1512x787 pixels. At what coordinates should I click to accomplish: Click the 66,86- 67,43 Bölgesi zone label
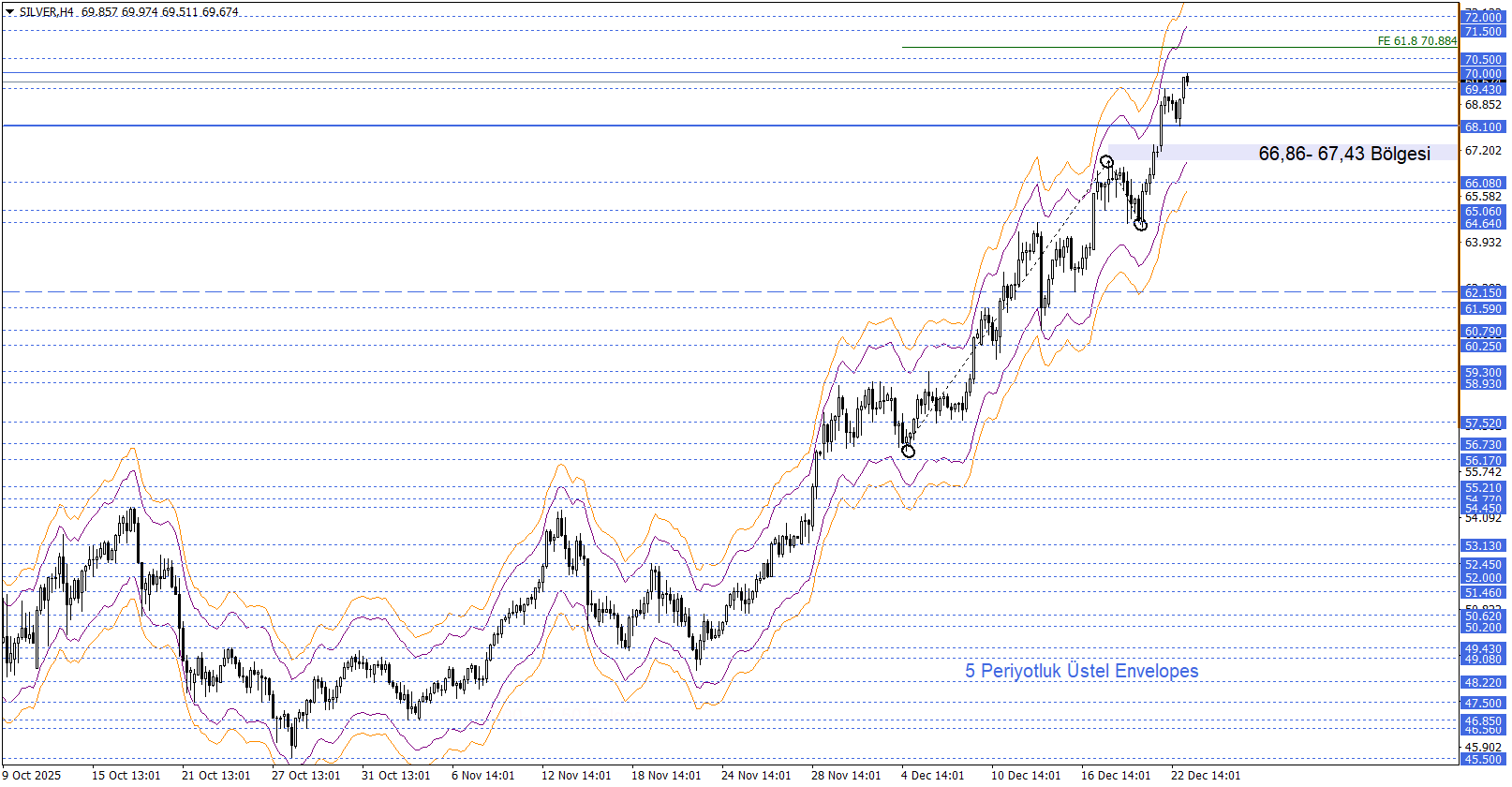point(1343,154)
